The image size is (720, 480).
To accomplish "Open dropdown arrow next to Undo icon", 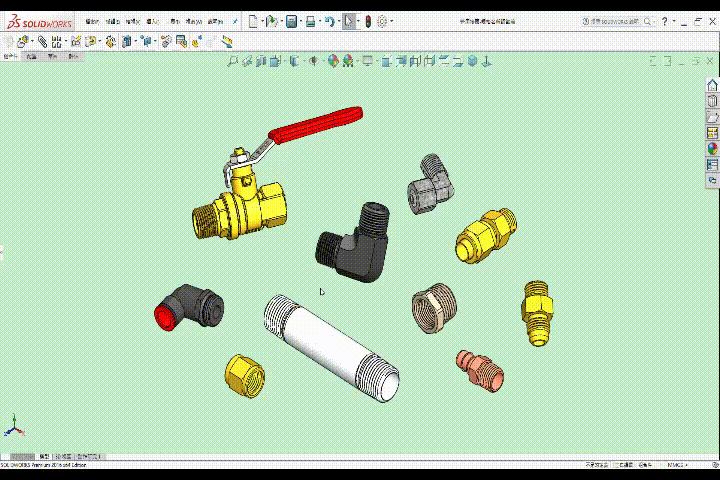I will tap(337, 21).
